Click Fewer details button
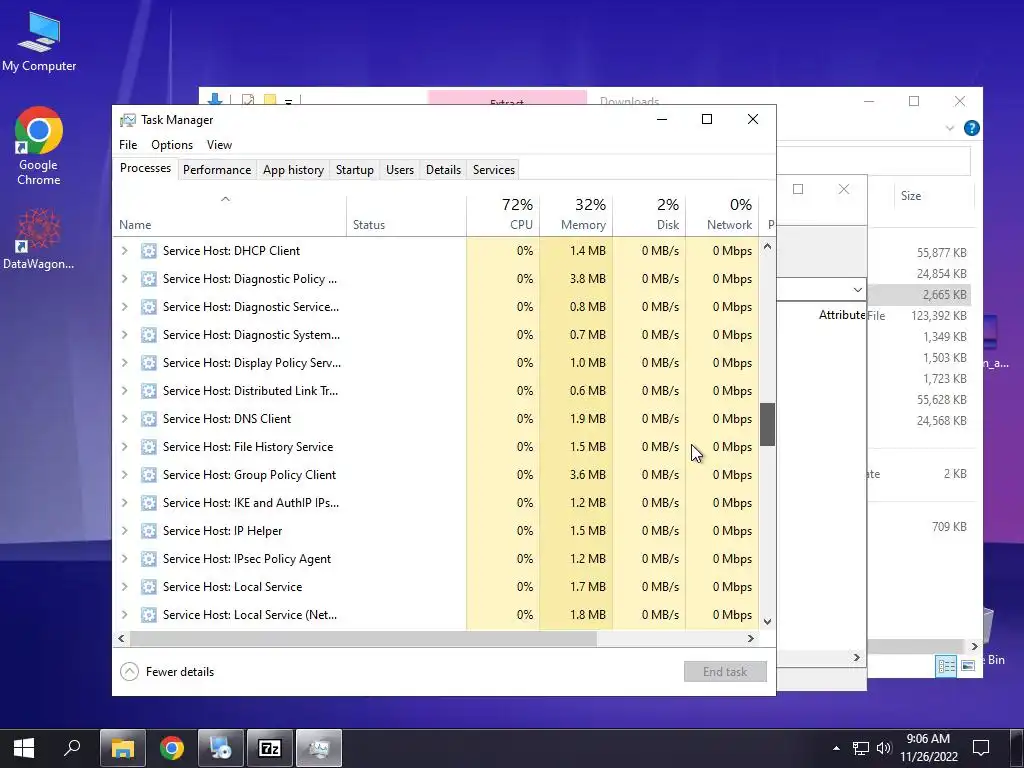This screenshot has width=1024, height=768. 167,672
